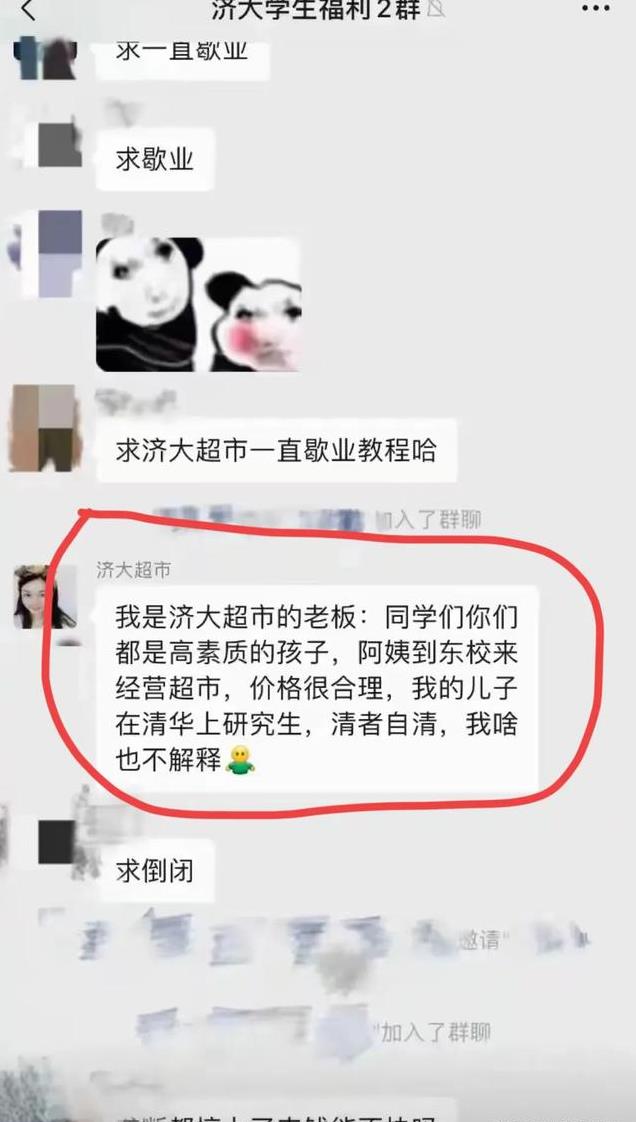Open the three-dot group menu
This screenshot has width=636, height=1122.
pyautogui.click(x=595, y=9)
